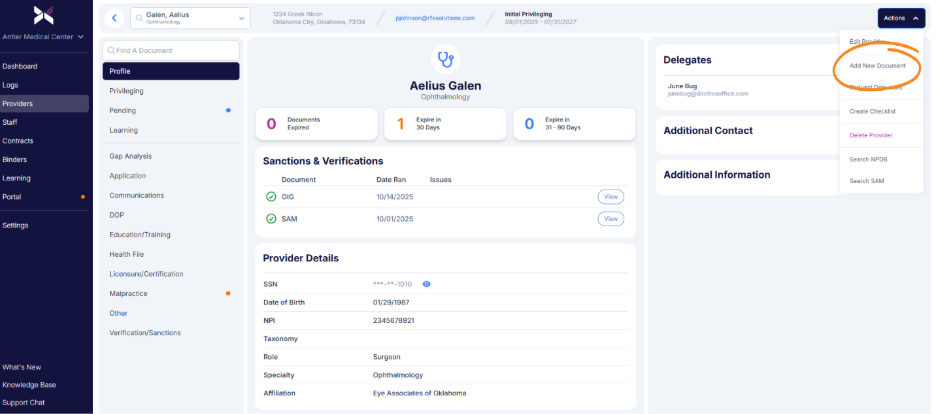Expand the Antler Medical Center selector
The width and height of the screenshot is (936, 414).
[x=46, y=38]
